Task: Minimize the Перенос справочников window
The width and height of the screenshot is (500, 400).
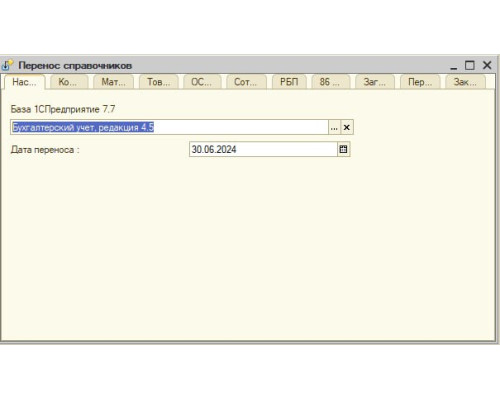Action: 454,66
